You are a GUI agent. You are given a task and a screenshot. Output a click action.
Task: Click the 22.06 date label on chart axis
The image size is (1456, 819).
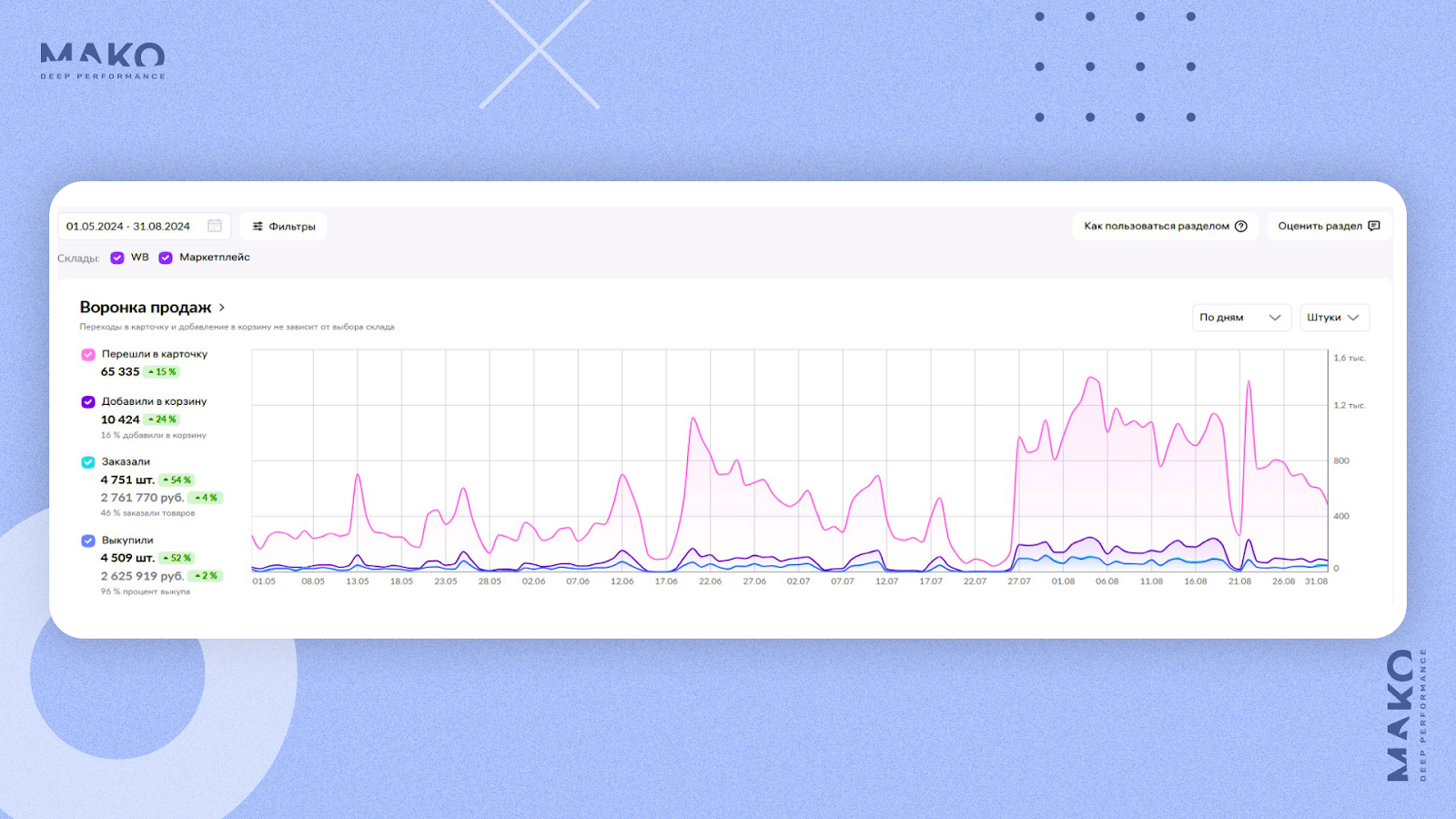coord(710,581)
